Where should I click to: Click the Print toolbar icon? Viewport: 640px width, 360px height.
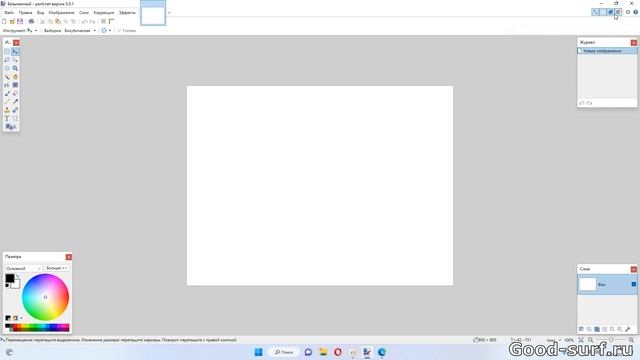31,21
